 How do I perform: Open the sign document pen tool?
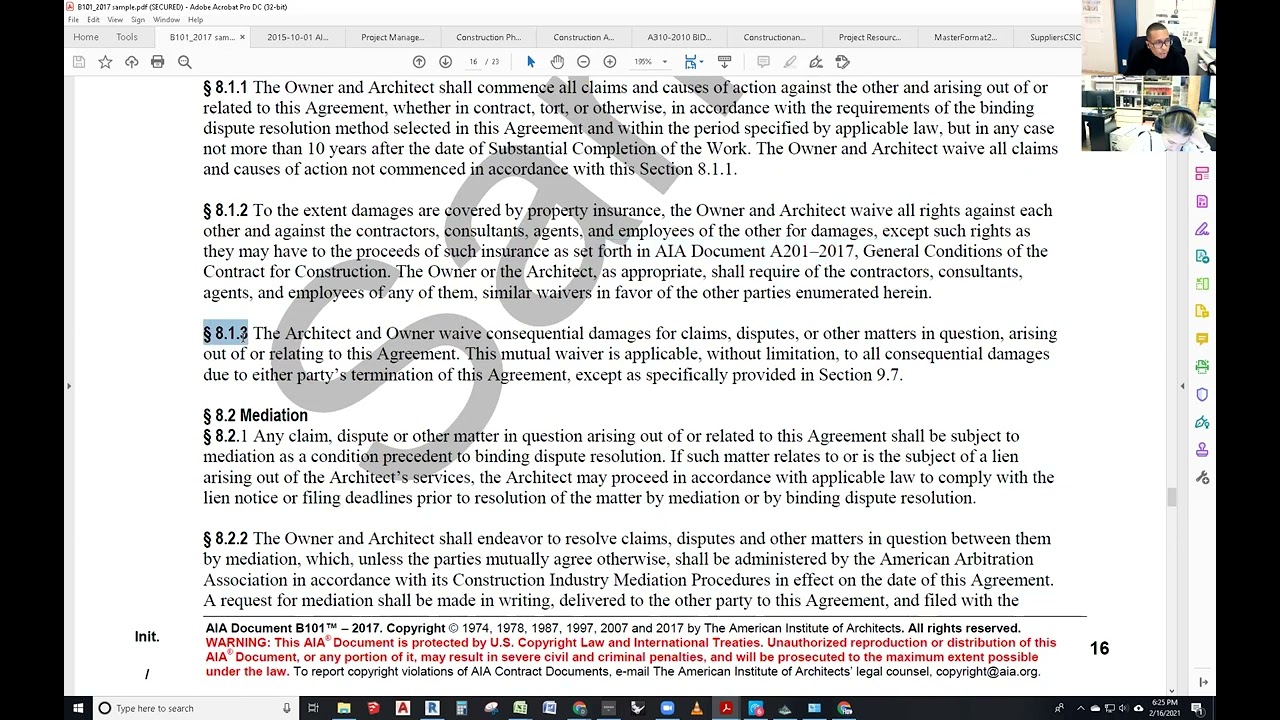click(816, 62)
